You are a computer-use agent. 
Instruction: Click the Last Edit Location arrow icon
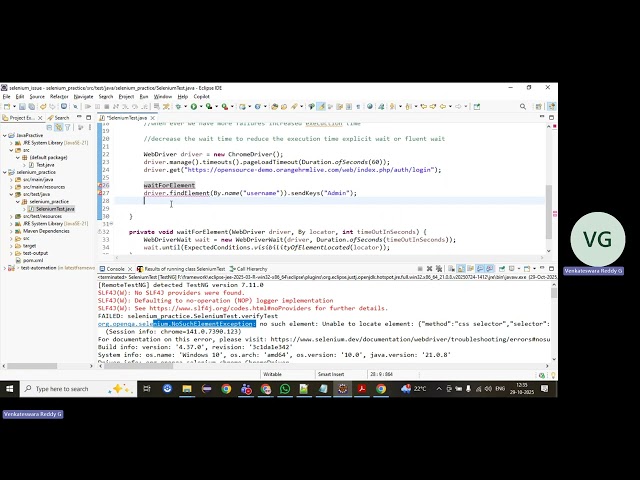tap(424, 107)
